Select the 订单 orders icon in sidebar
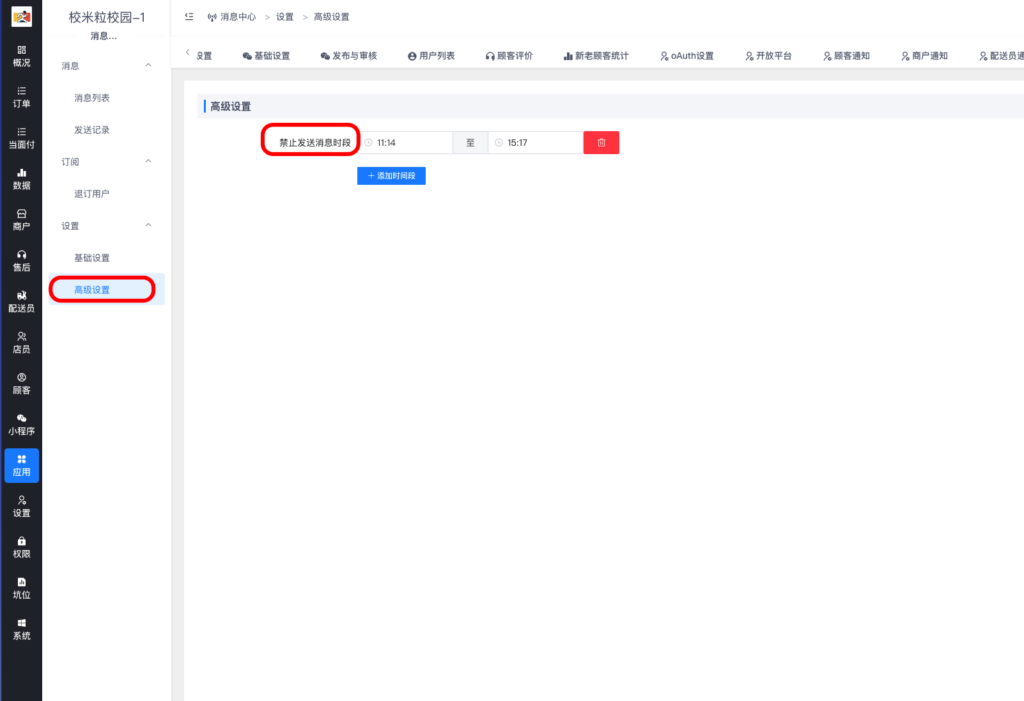The width and height of the screenshot is (1024, 701). coord(21,96)
